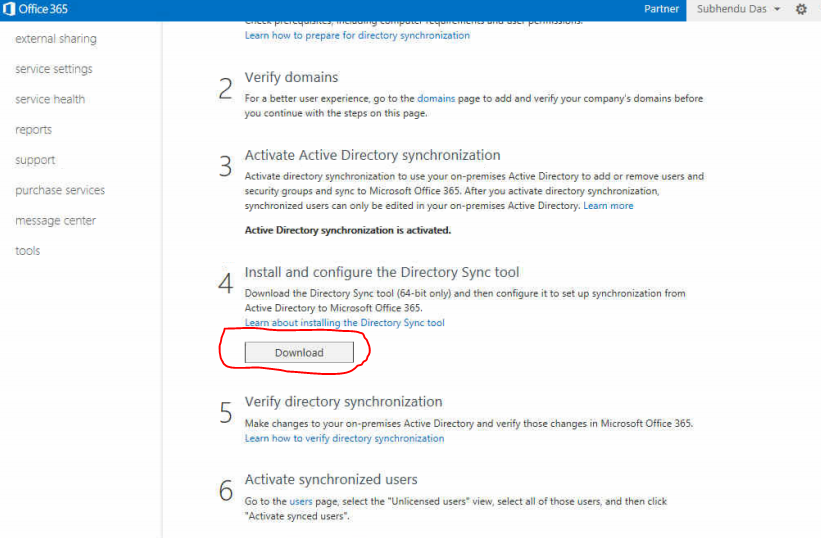Viewport: 821px width, 538px height.
Task: Click the Office 365 title text
Action: 43,9
